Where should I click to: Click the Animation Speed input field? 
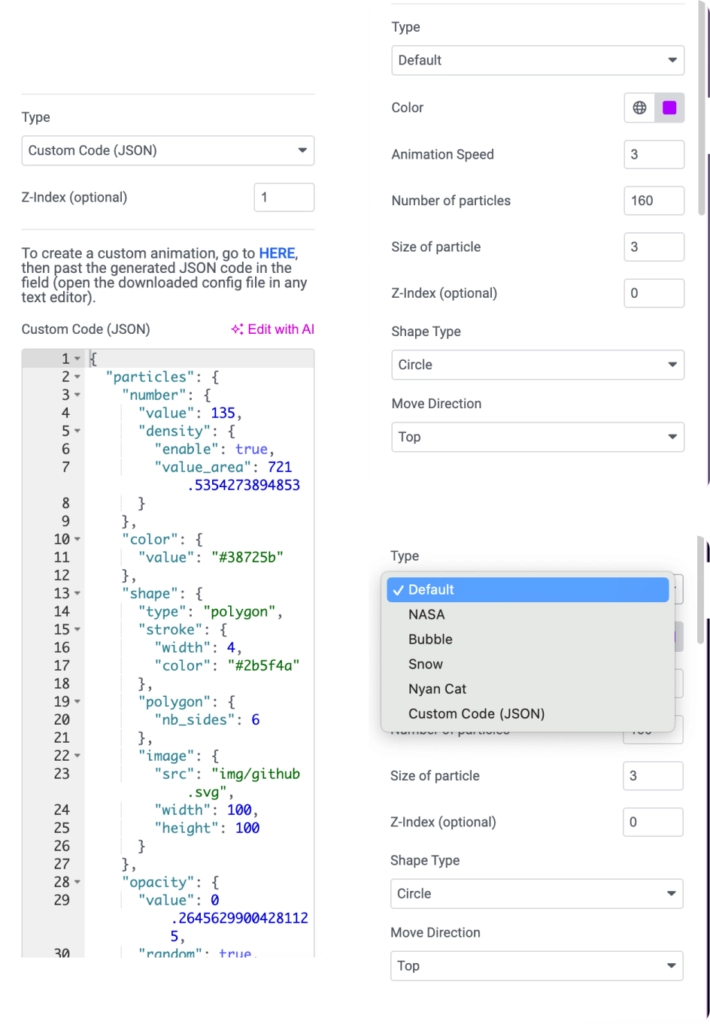tap(654, 155)
